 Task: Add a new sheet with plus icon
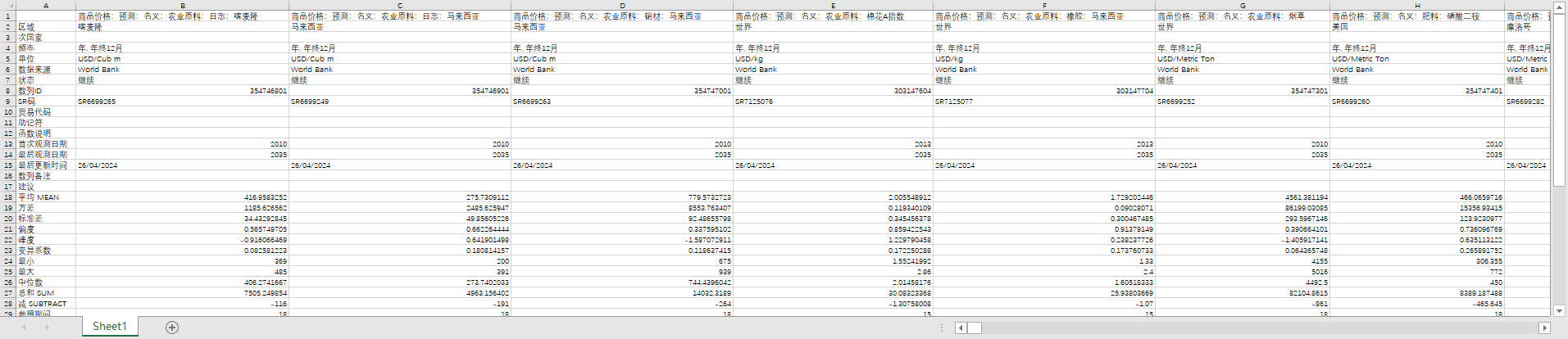pyautogui.click(x=172, y=327)
